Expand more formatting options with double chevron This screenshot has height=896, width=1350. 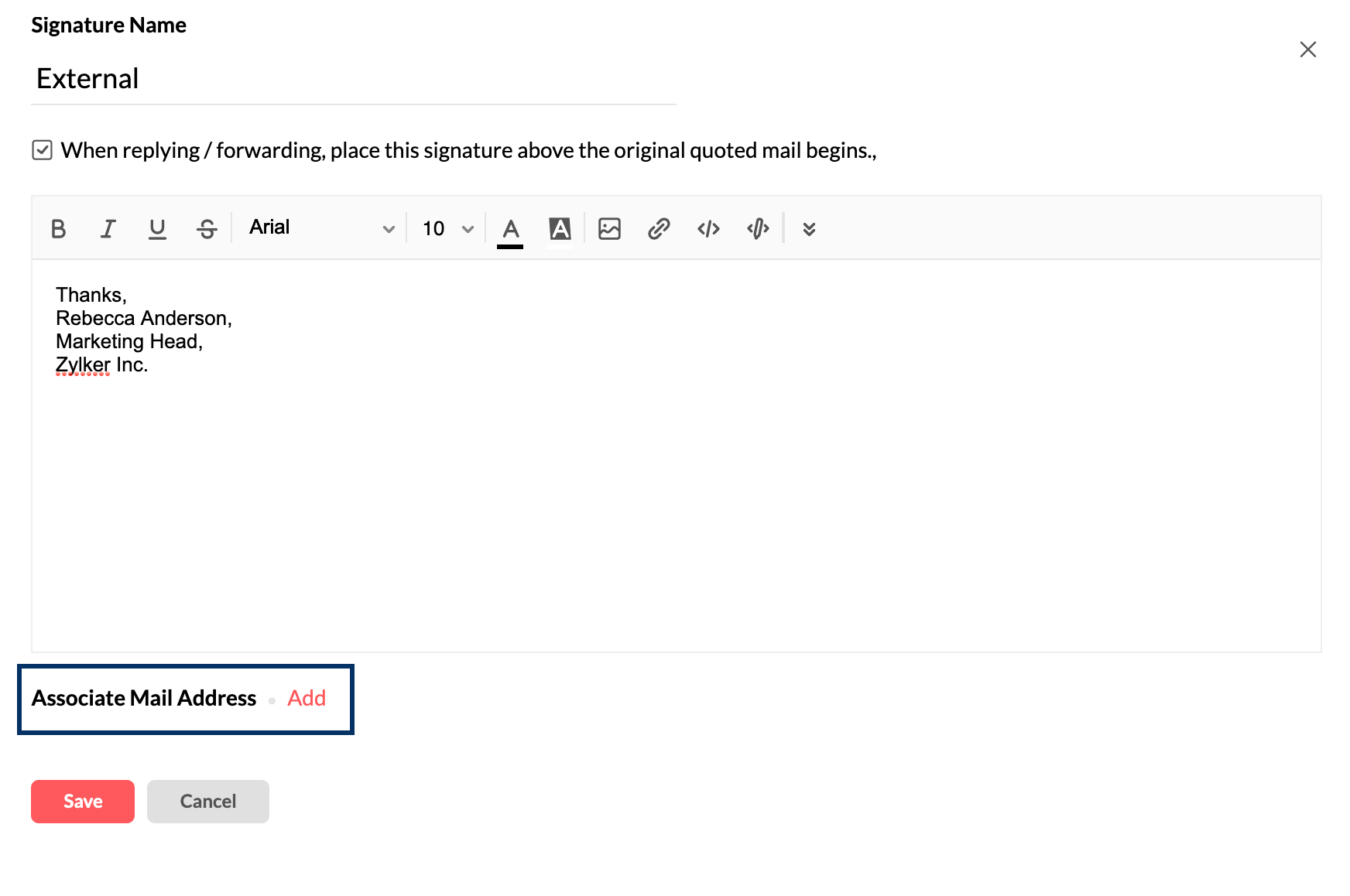click(808, 227)
